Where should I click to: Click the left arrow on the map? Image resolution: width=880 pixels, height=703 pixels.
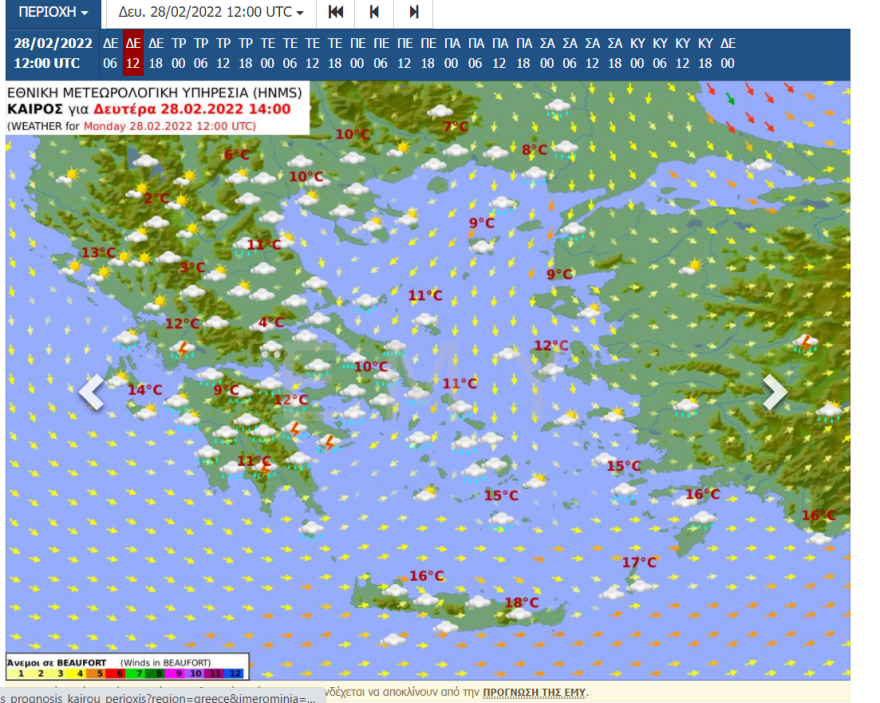coord(91,392)
